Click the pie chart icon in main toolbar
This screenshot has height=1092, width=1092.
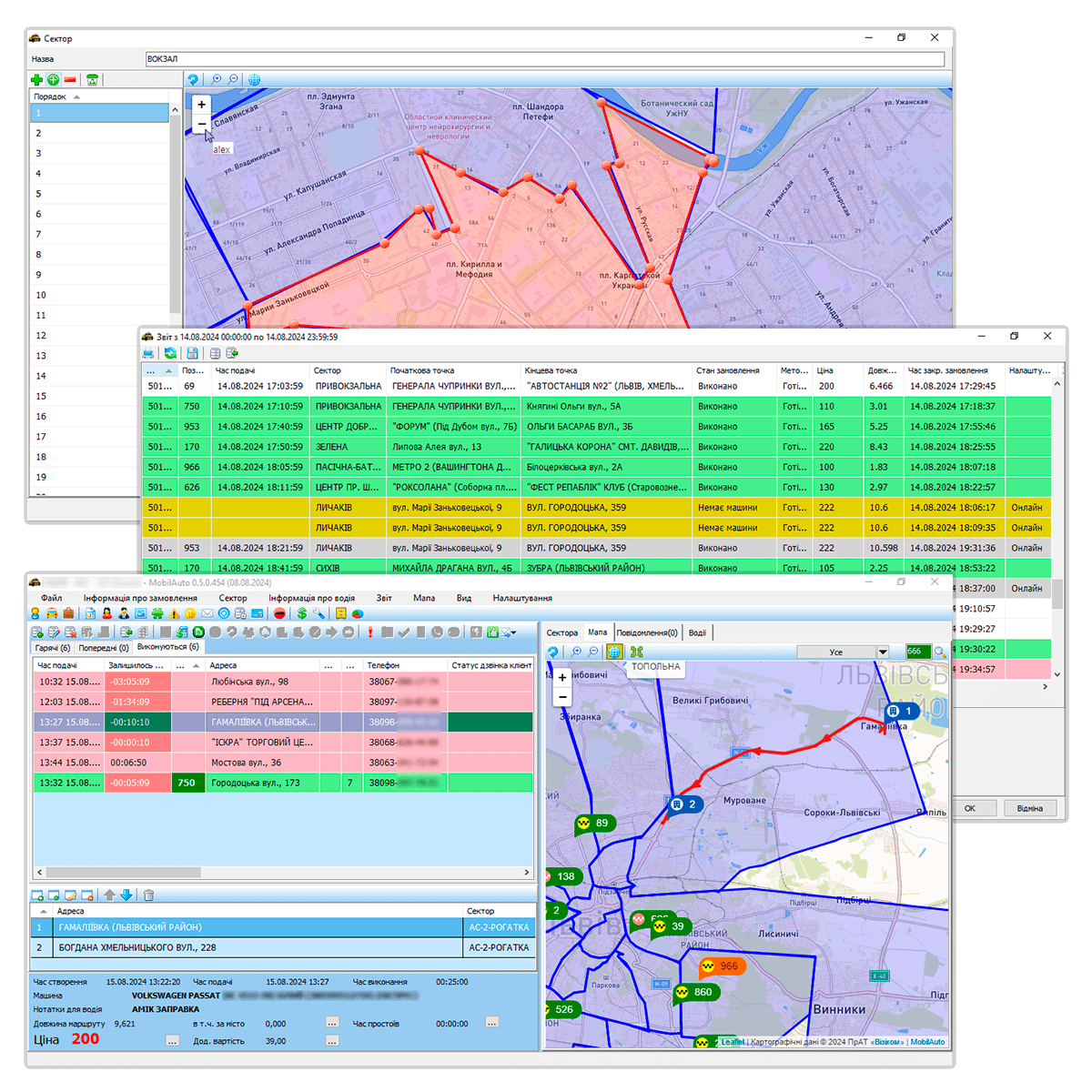pyautogui.click(x=359, y=613)
